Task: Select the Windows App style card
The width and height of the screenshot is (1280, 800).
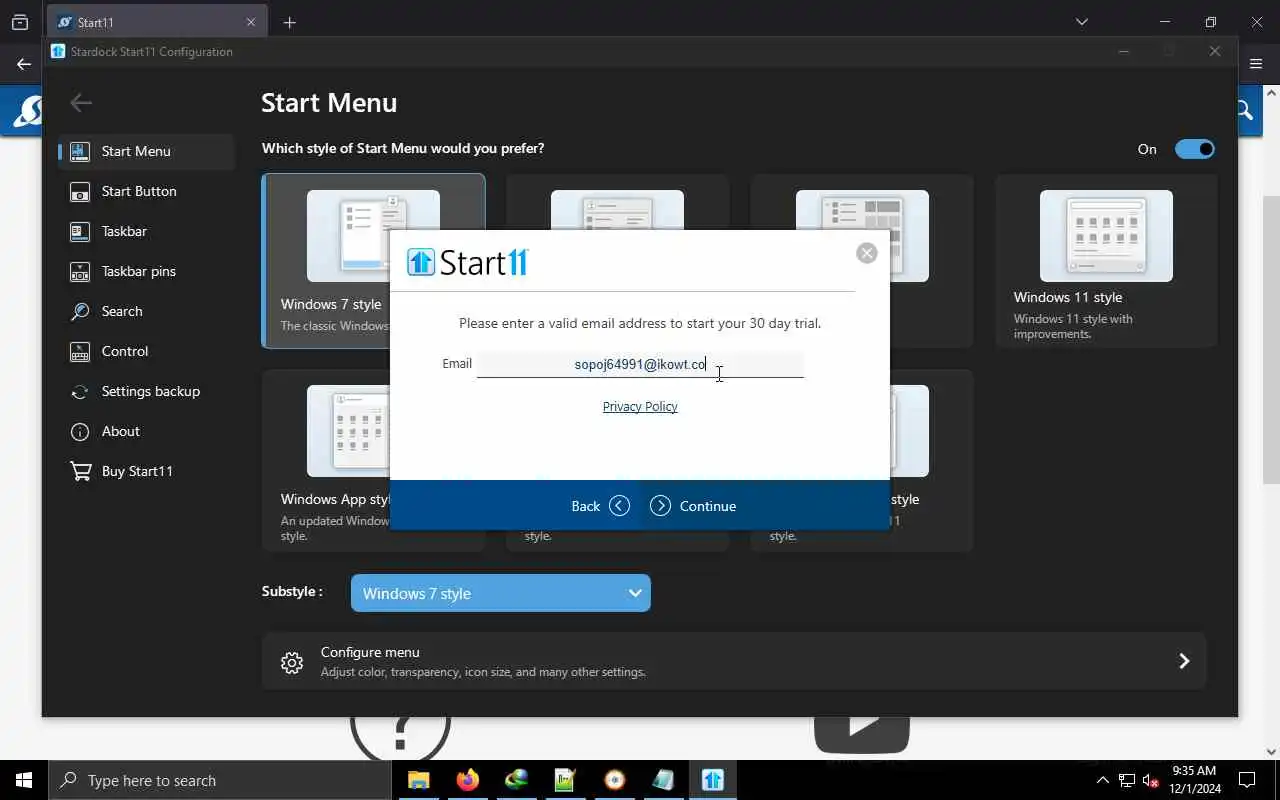Action: coord(326,460)
